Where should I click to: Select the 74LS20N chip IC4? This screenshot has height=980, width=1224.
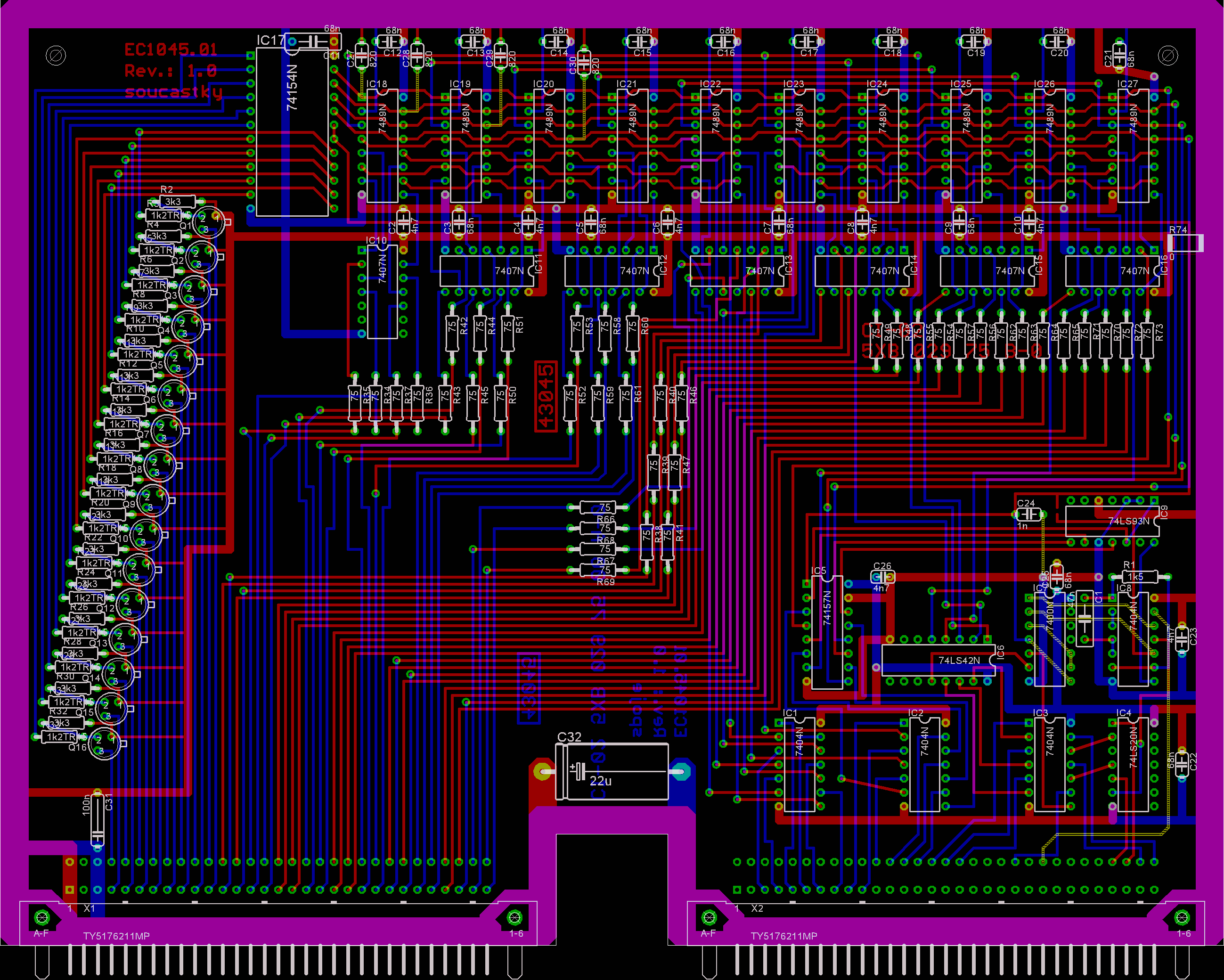point(1133,764)
